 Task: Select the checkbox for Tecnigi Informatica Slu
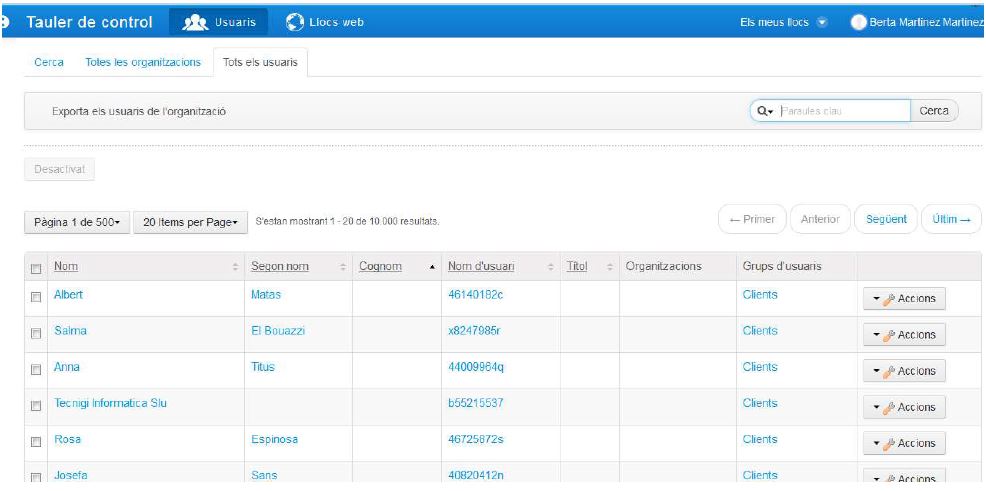36,405
